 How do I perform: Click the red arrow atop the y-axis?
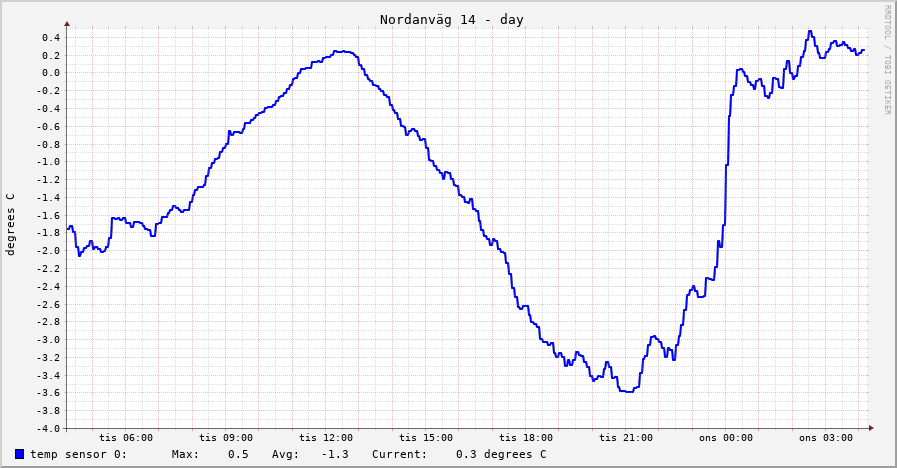[x=67, y=23]
